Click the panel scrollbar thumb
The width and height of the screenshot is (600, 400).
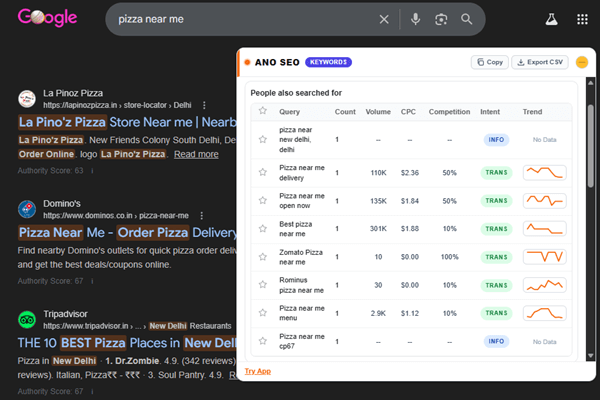tap(590, 145)
